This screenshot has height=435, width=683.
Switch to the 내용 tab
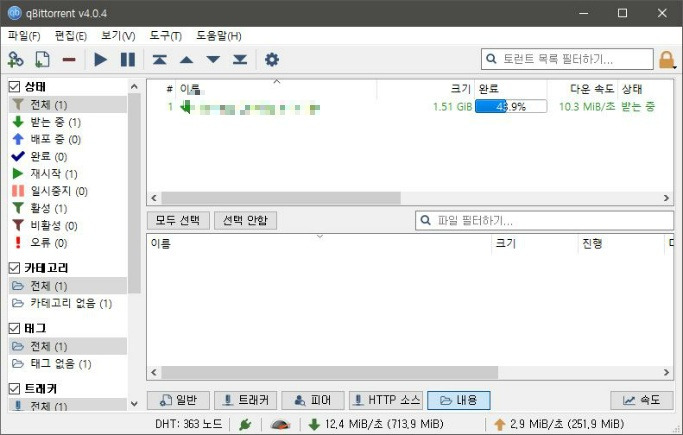459,400
